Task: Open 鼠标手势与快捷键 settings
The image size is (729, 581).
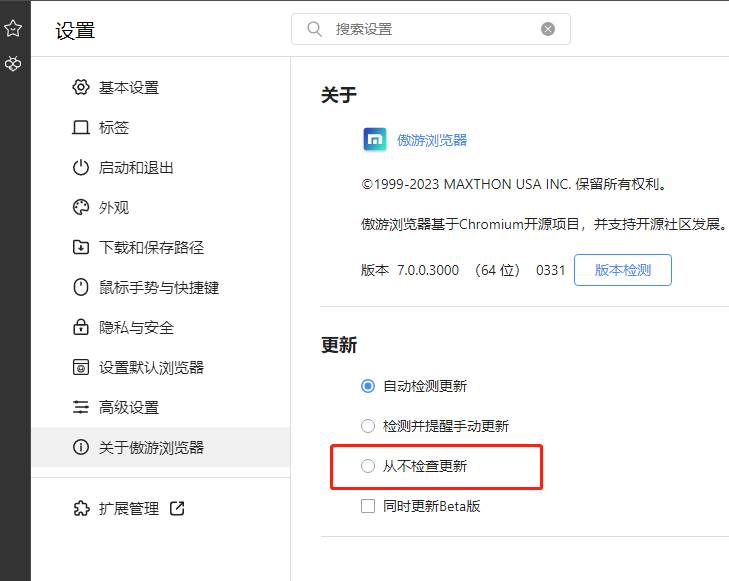Action: pos(159,287)
